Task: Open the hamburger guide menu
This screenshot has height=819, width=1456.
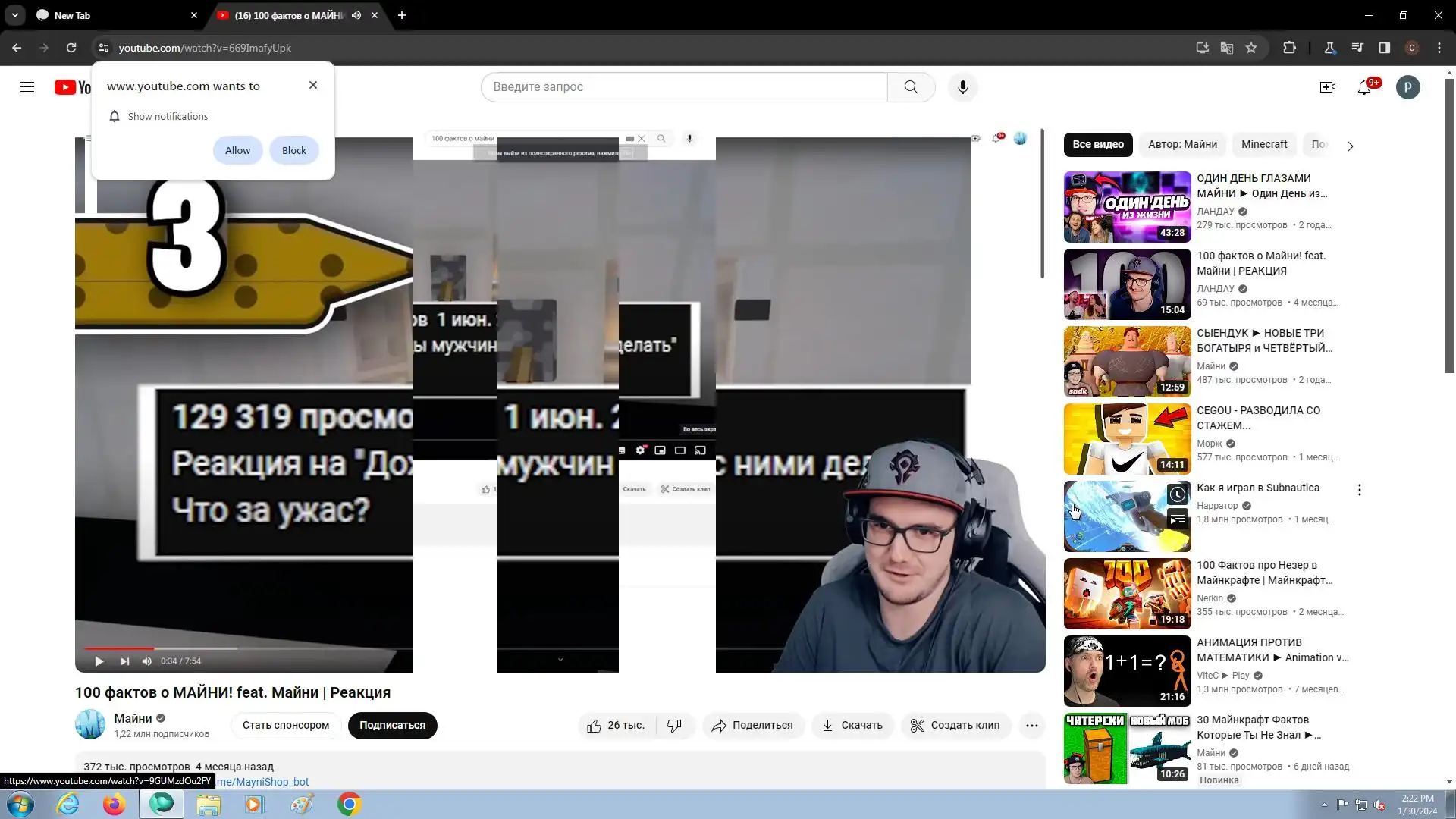Action: 27,87
